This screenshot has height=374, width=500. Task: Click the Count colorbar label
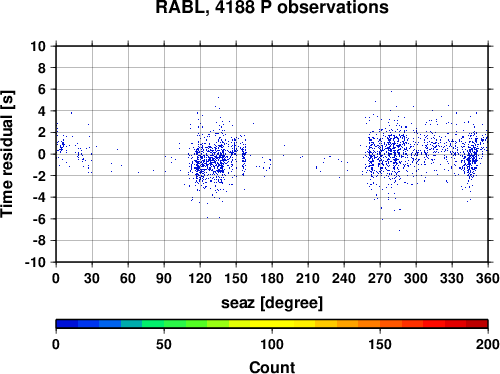click(272, 367)
